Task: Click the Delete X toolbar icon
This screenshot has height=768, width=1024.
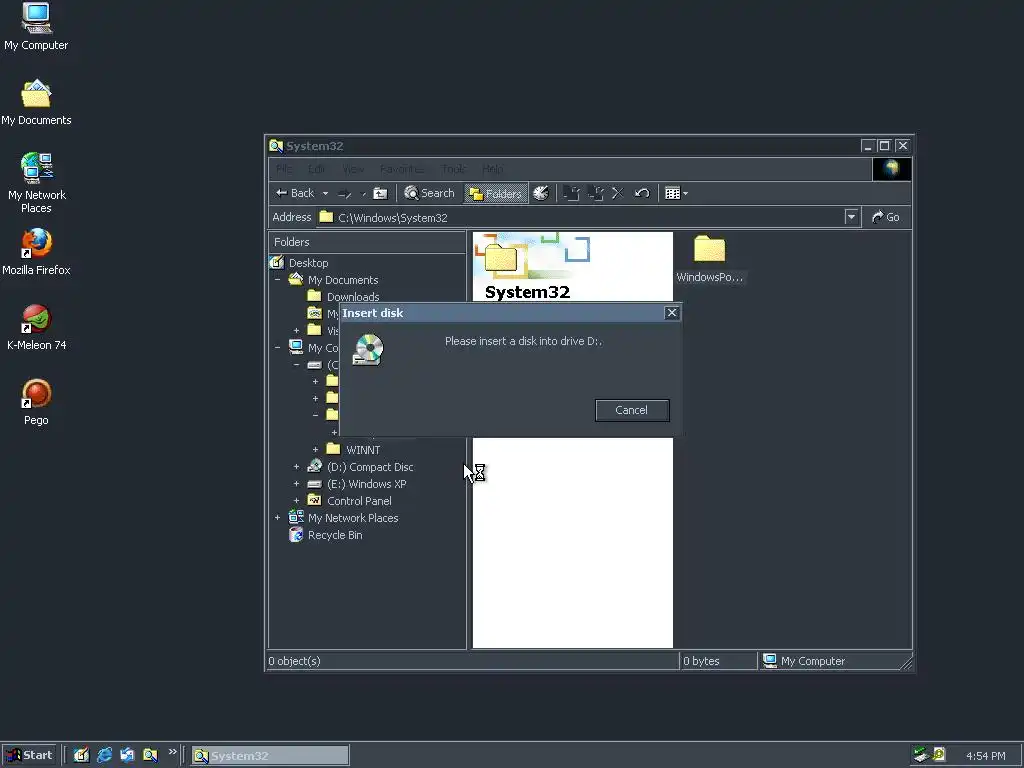Action: pos(618,193)
